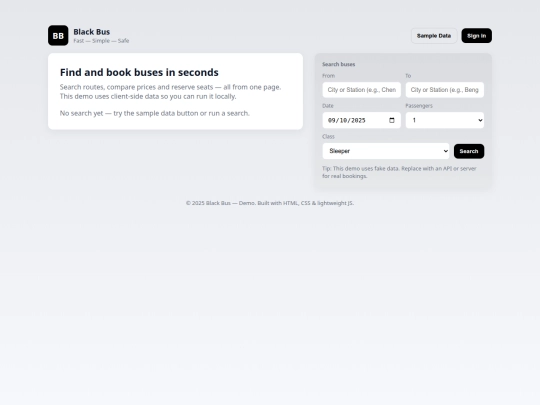Click the footer copyright 2025 Black Bus text
540x405 pixels.
pyautogui.click(x=270, y=203)
